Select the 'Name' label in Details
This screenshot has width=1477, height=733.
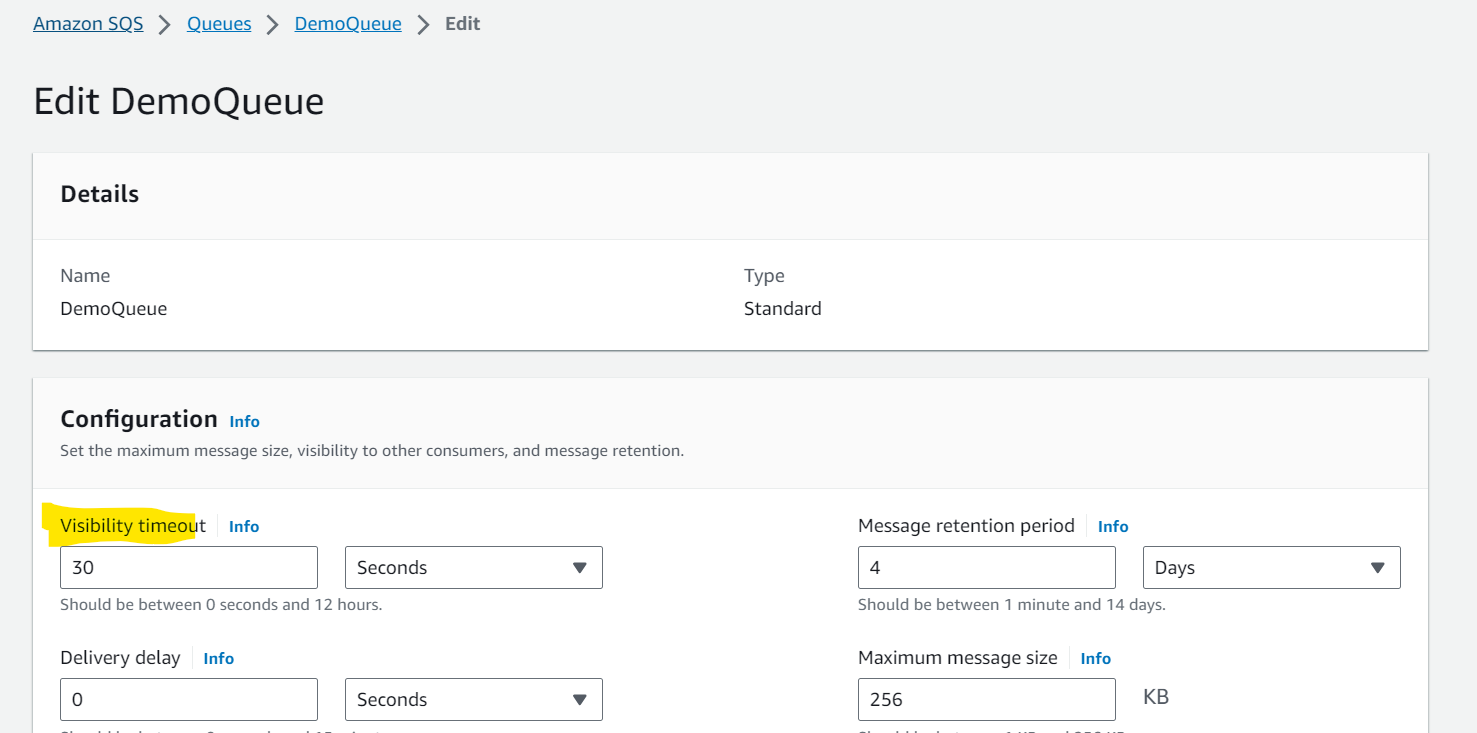[x=85, y=276]
